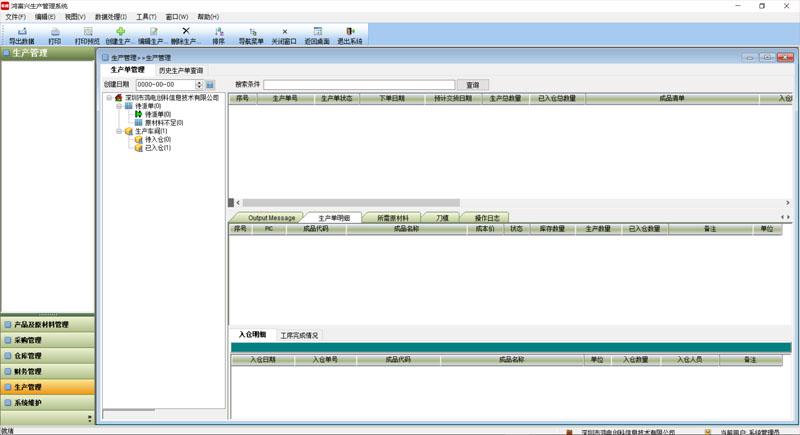Switch to the 所需原材料 tab
Viewport: 800px width, 435px height.
pos(392,218)
